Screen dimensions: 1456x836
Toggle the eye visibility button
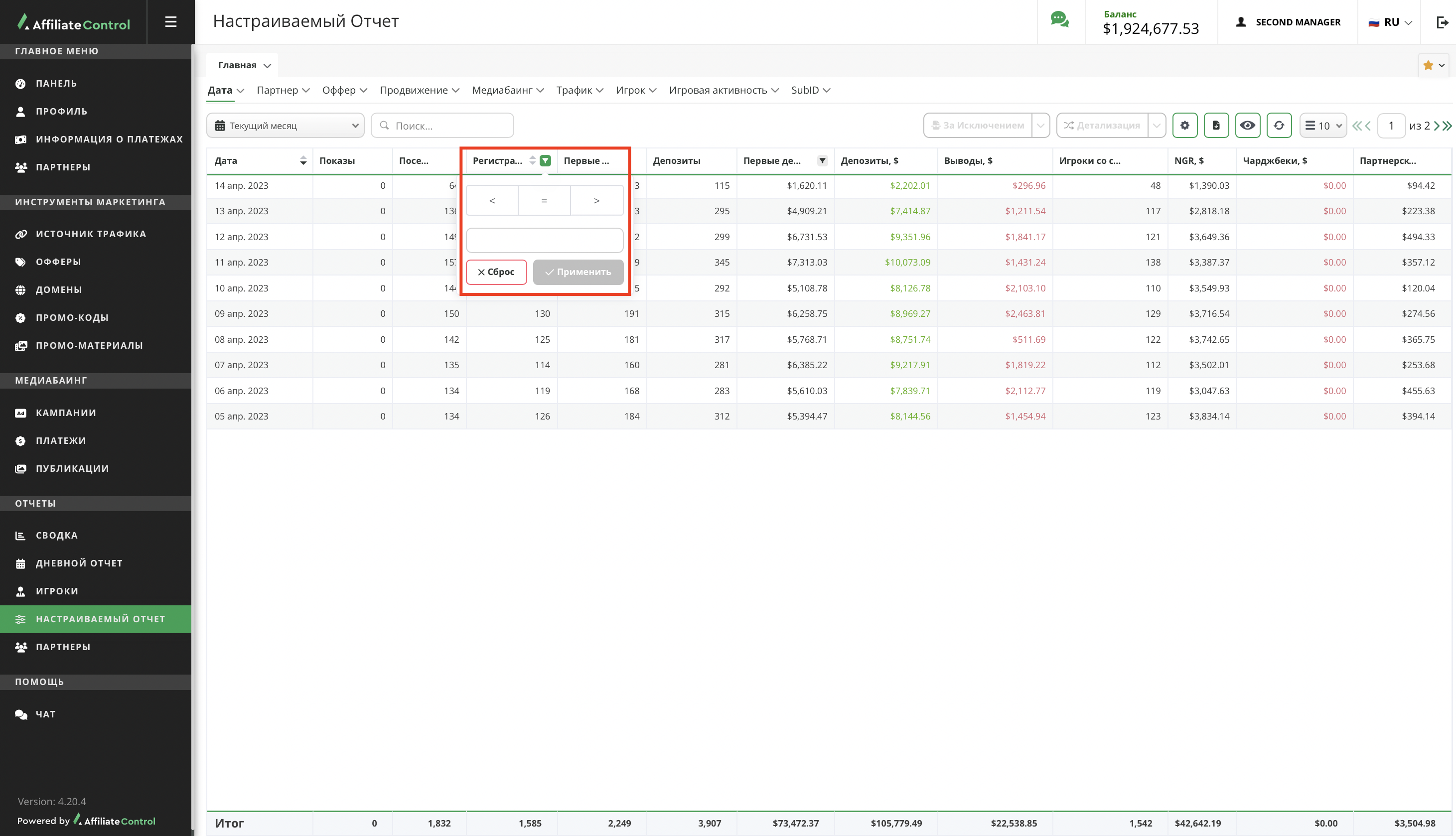(x=1247, y=125)
